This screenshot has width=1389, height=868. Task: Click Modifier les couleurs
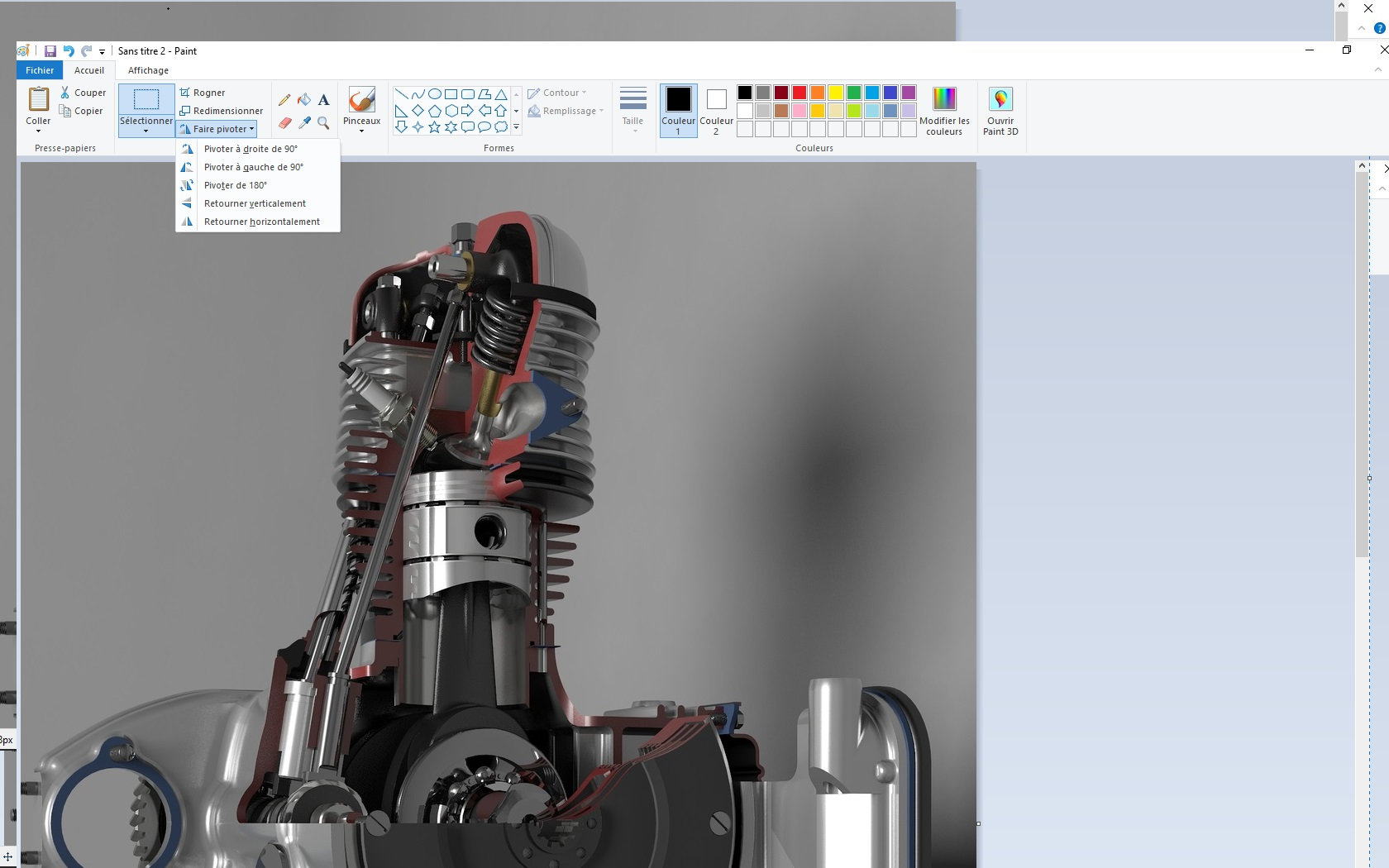click(944, 111)
